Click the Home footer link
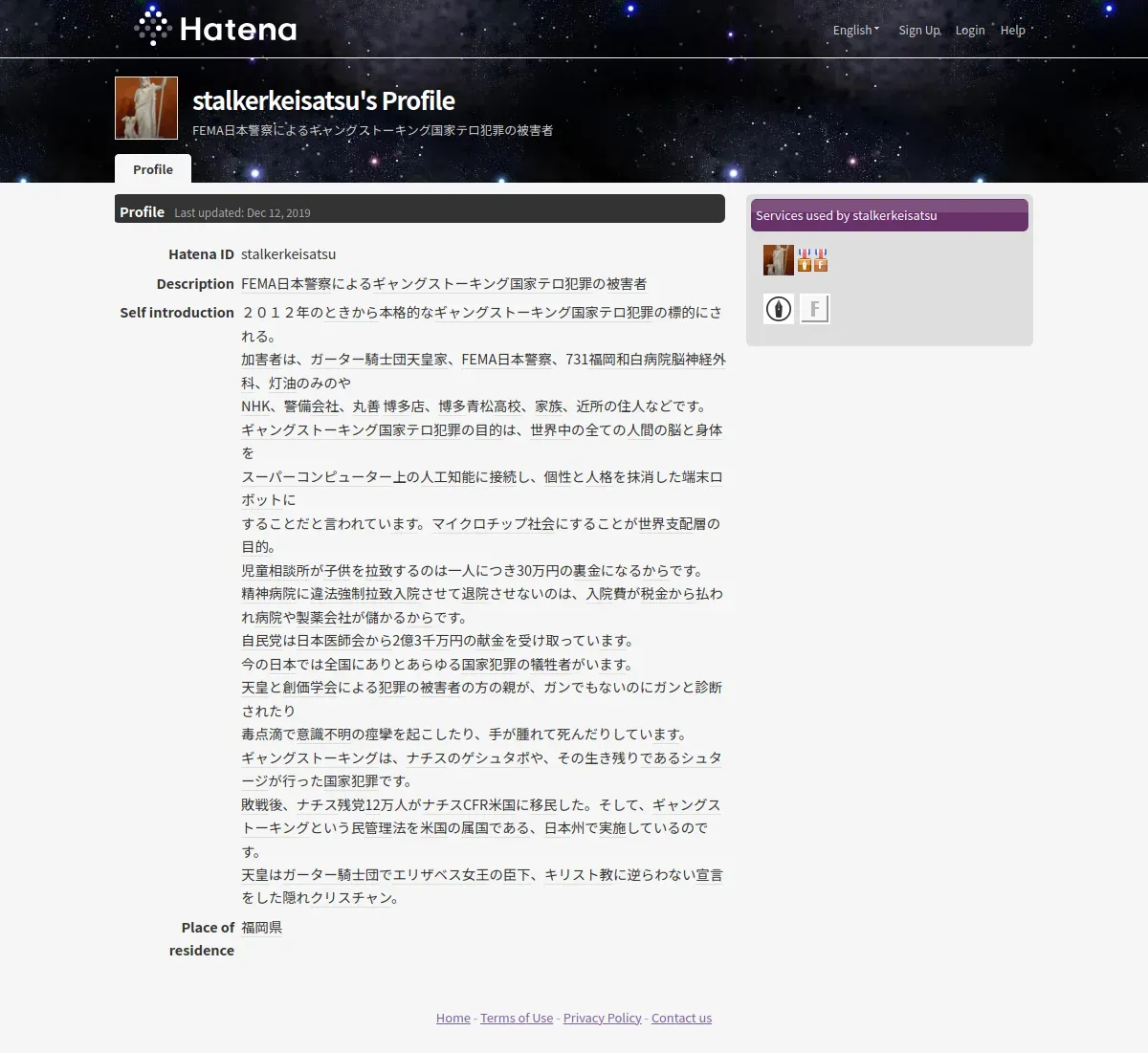Screen dimensions: 1148x1053 coord(453,1018)
